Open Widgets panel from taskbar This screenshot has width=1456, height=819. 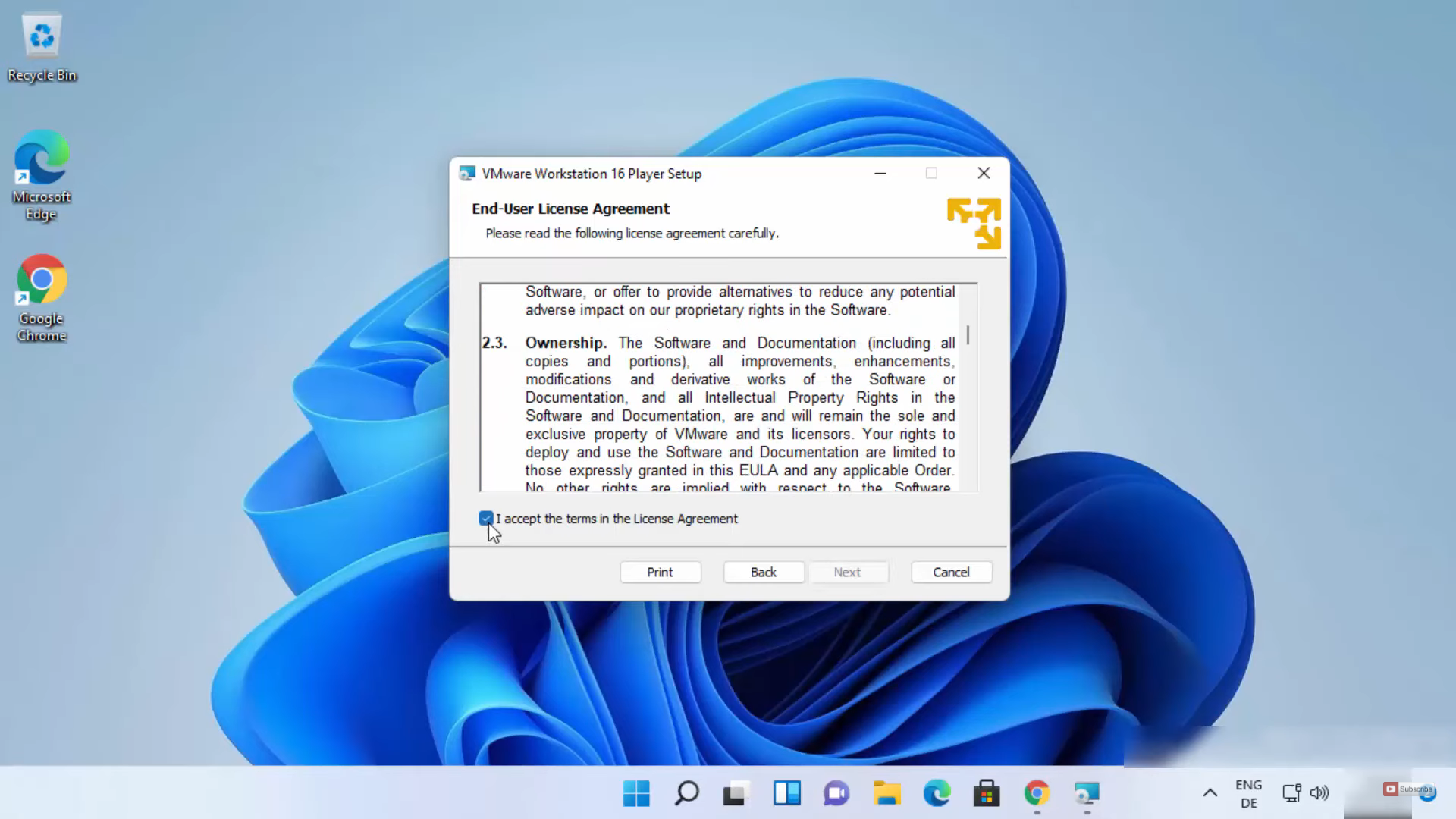(x=786, y=793)
